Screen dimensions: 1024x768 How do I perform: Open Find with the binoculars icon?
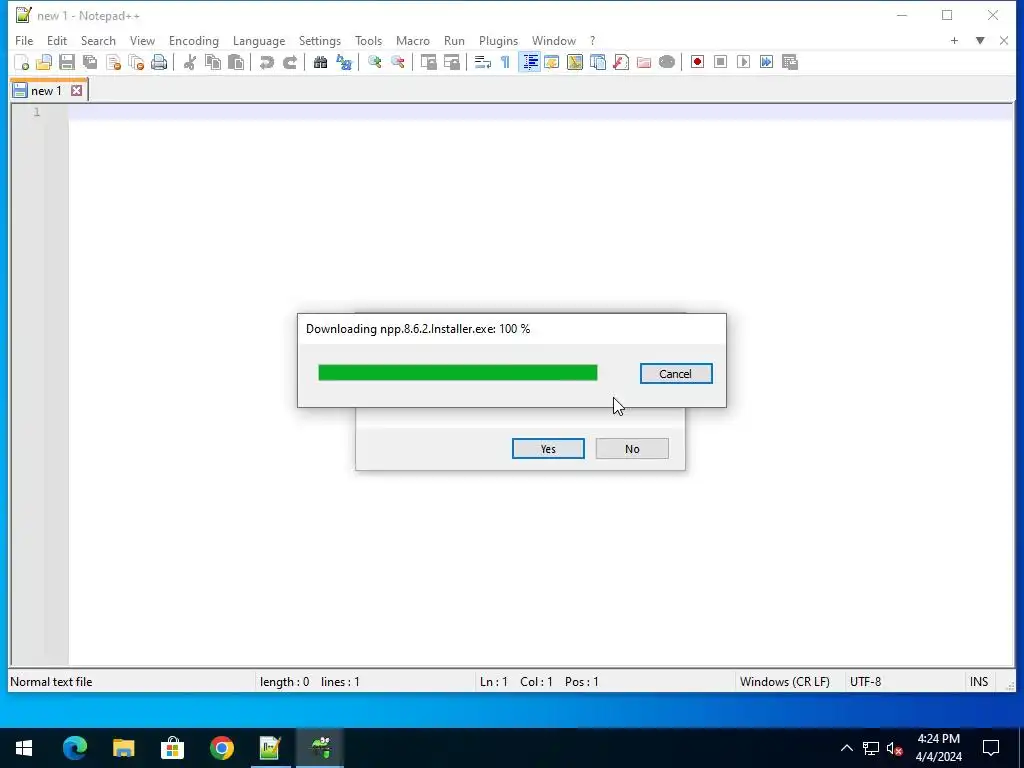pos(320,62)
